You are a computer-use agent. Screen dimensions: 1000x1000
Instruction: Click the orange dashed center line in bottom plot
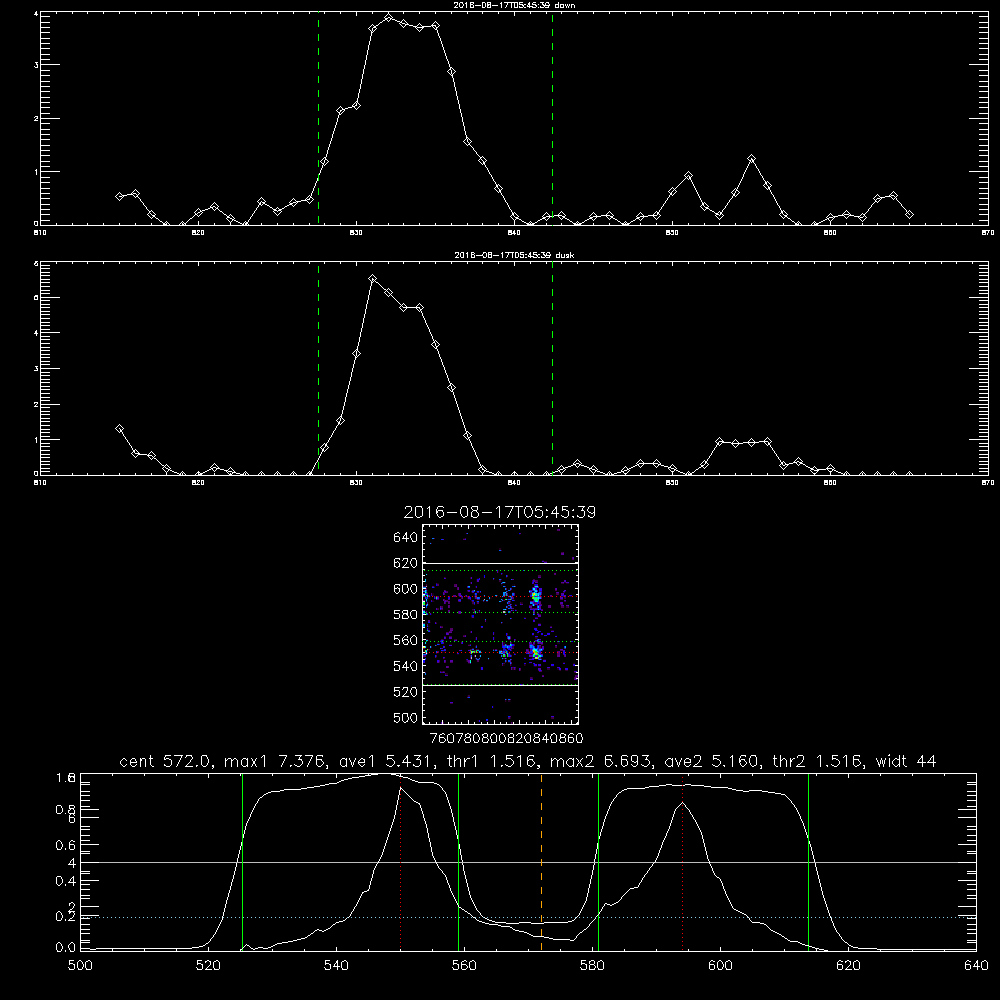point(541,861)
